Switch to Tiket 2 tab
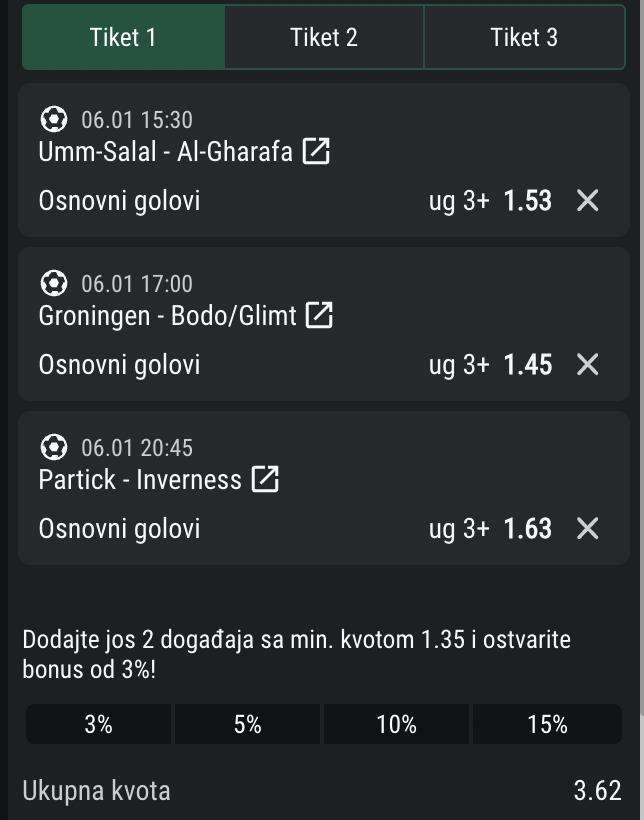This screenshot has height=820, width=644. (x=324, y=38)
